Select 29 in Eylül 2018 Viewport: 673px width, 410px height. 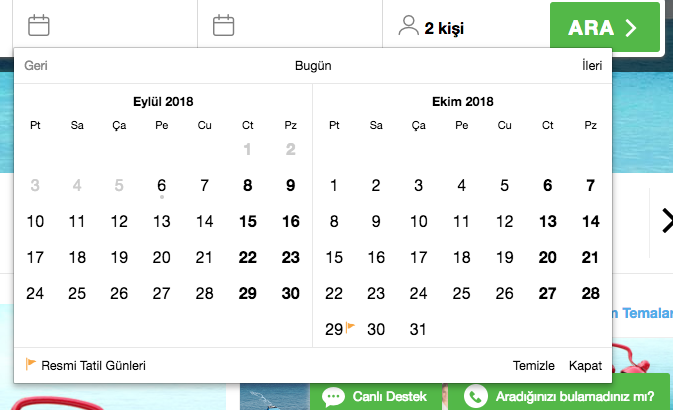point(247,294)
